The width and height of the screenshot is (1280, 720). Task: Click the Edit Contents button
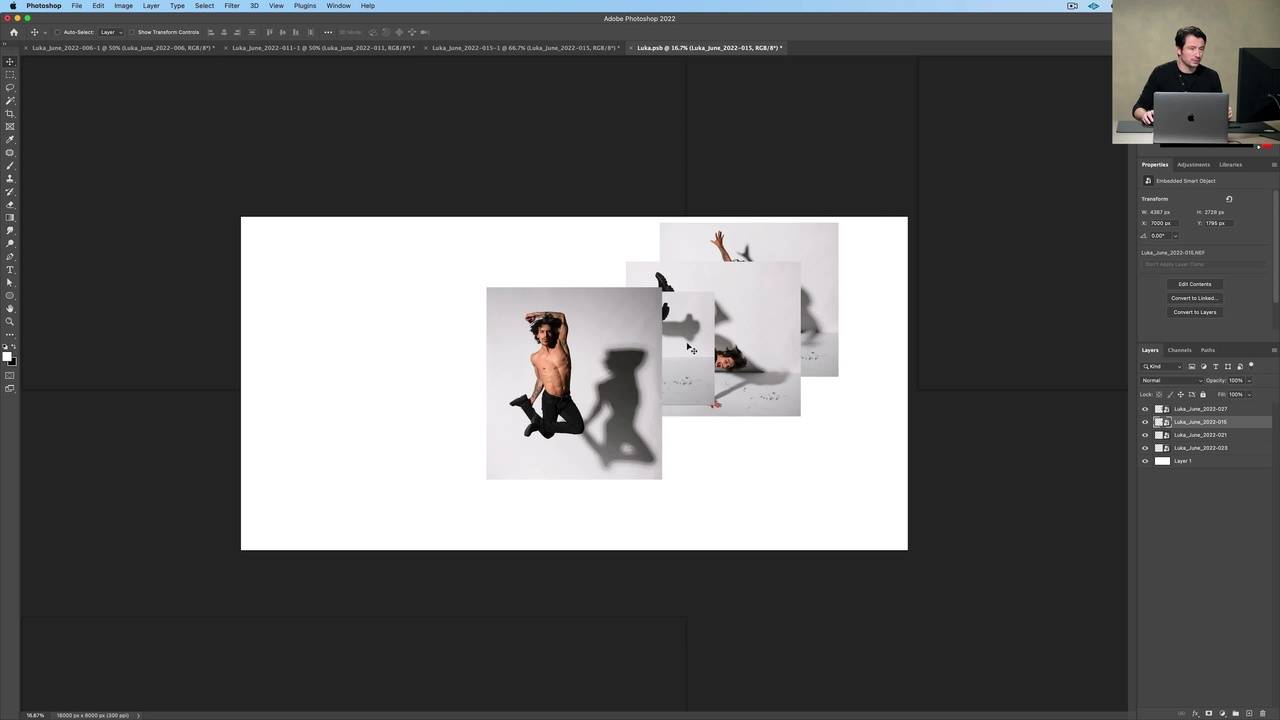point(1194,284)
